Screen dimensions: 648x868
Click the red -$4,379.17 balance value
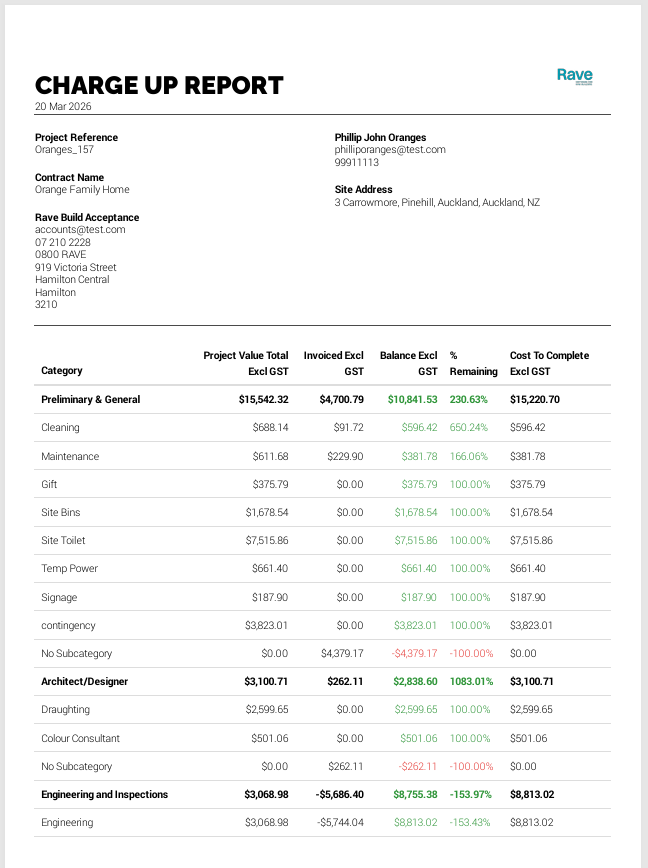click(x=409, y=654)
